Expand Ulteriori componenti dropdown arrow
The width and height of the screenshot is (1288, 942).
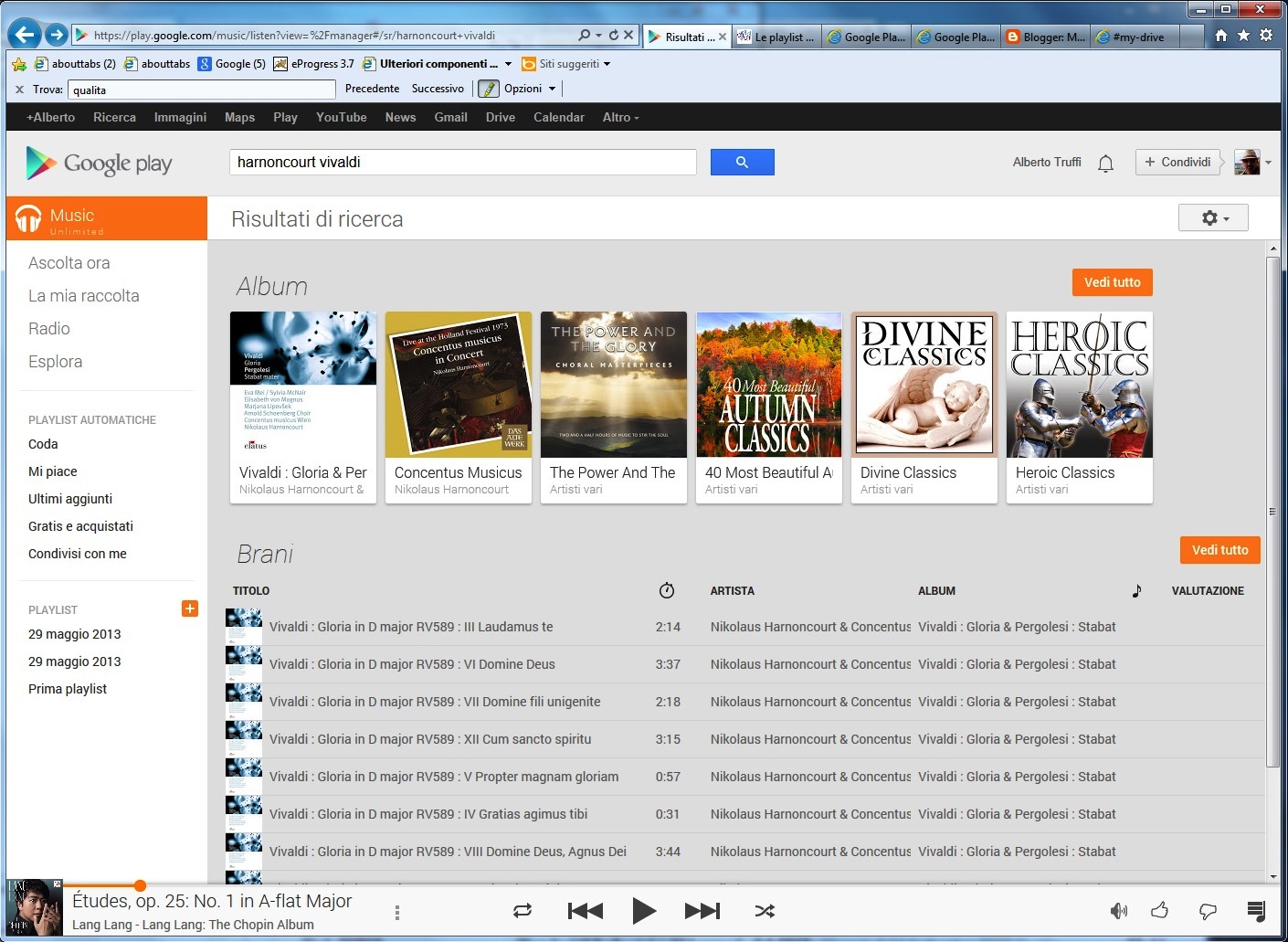tap(508, 64)
